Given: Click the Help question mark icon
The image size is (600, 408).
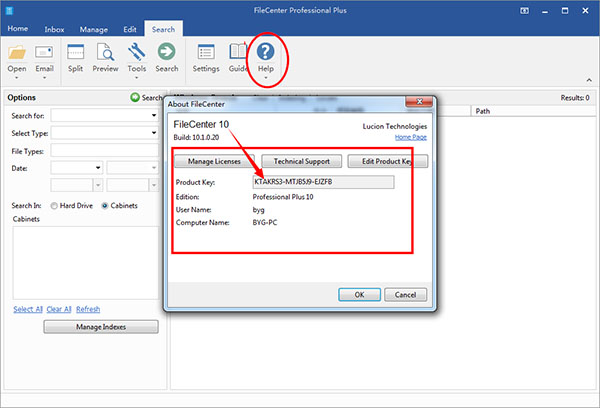Looking at the screenshot, I should click(x=266, y=51).
